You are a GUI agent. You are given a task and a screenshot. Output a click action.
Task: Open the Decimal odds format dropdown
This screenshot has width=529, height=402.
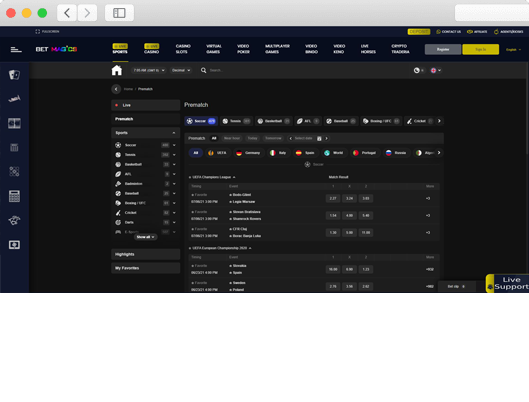[x=181, y=70]
